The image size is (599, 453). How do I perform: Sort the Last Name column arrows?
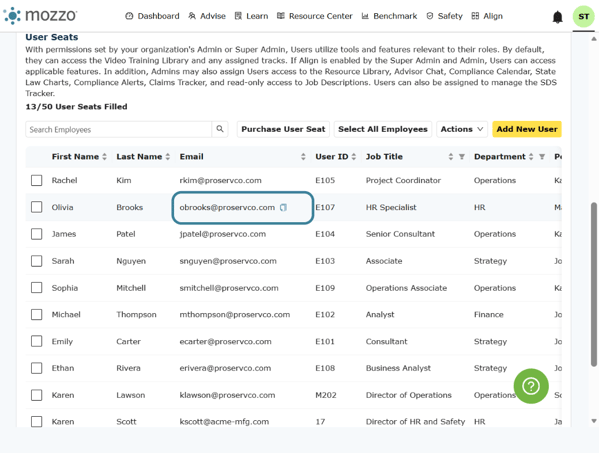coord(167,157)
